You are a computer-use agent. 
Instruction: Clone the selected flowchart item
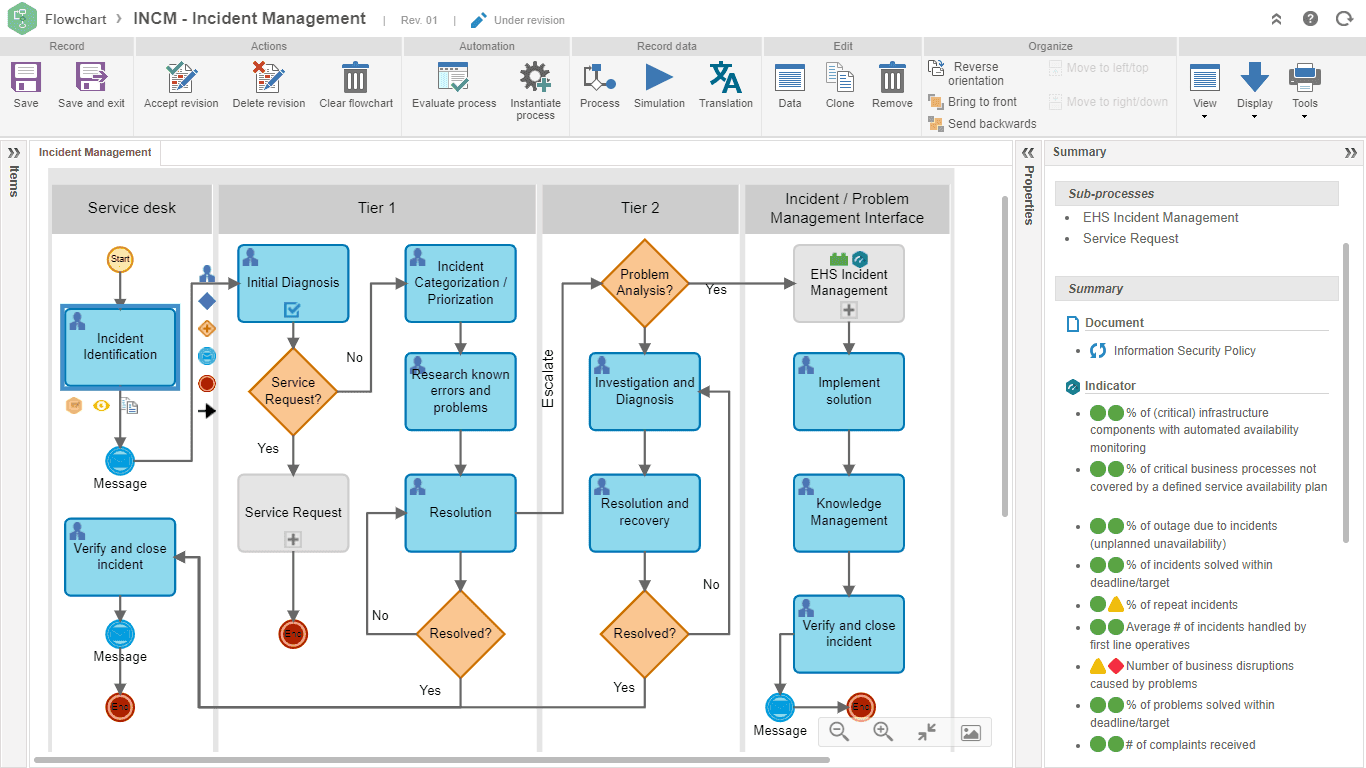pos(840,78)
